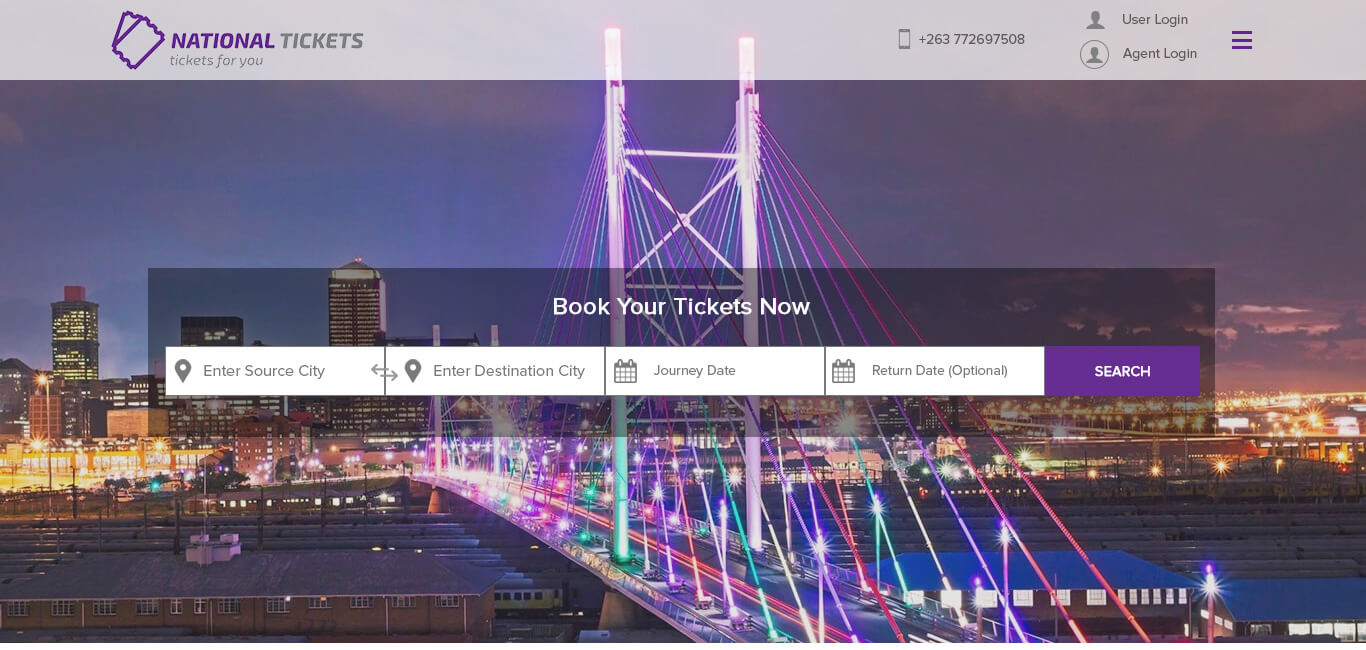This screenshot has height=650, width=1366.
Task: Select the Journey Date field
Action: tap(716, 371)
